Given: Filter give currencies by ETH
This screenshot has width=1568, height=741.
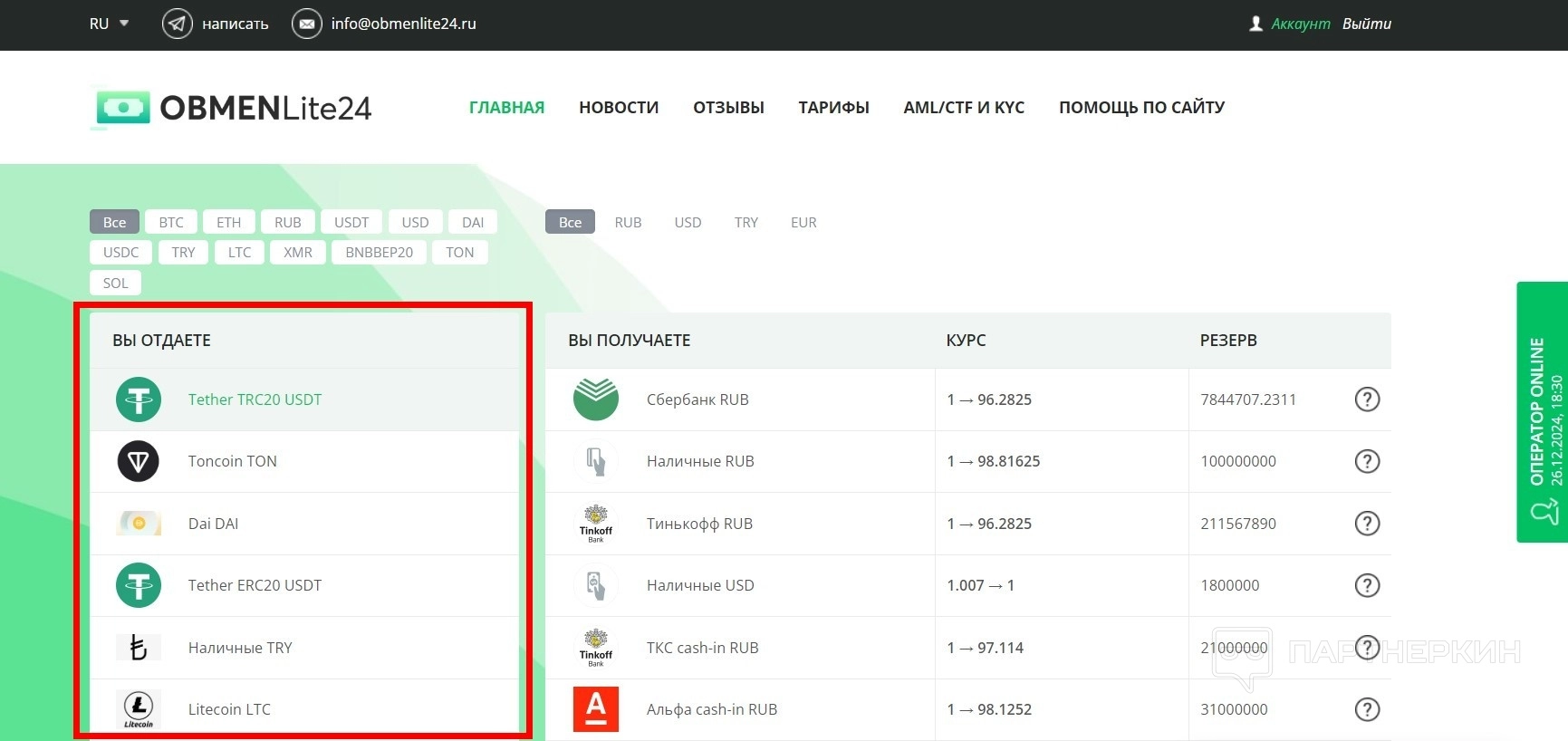Looking at the screenshot, I should (229, 222).
